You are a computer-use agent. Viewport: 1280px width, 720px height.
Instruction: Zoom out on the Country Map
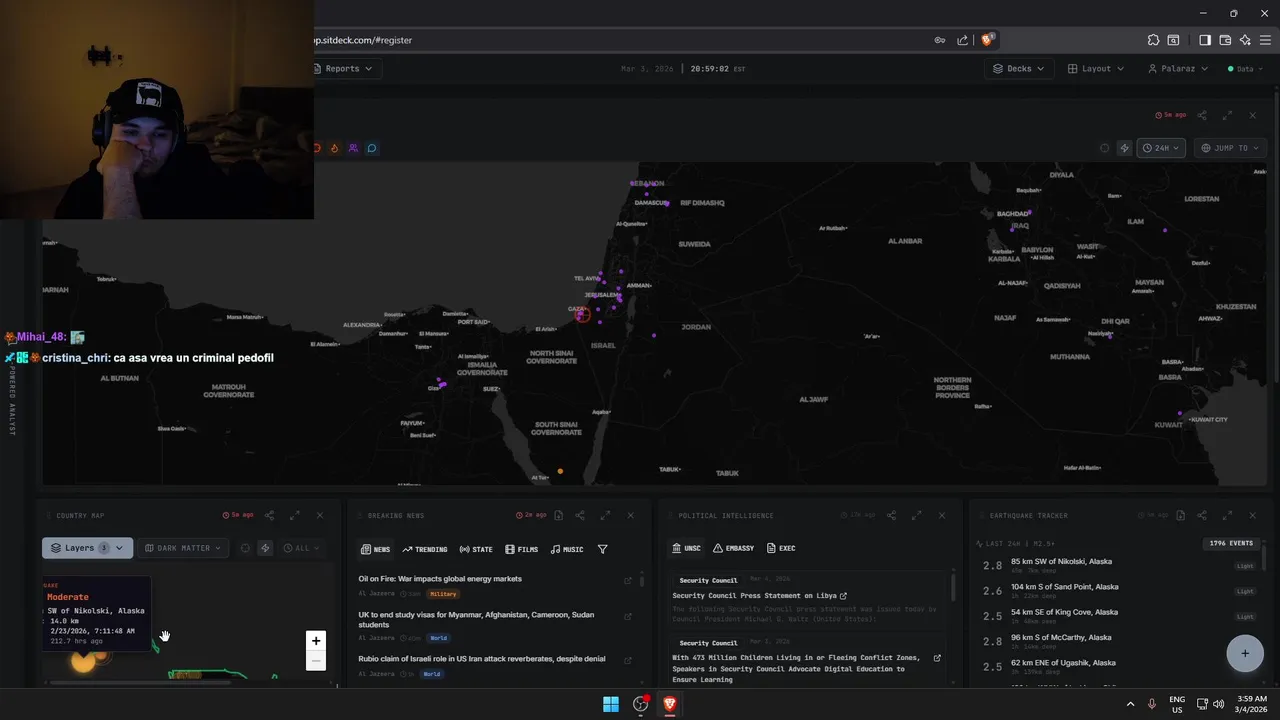(316, 661)
